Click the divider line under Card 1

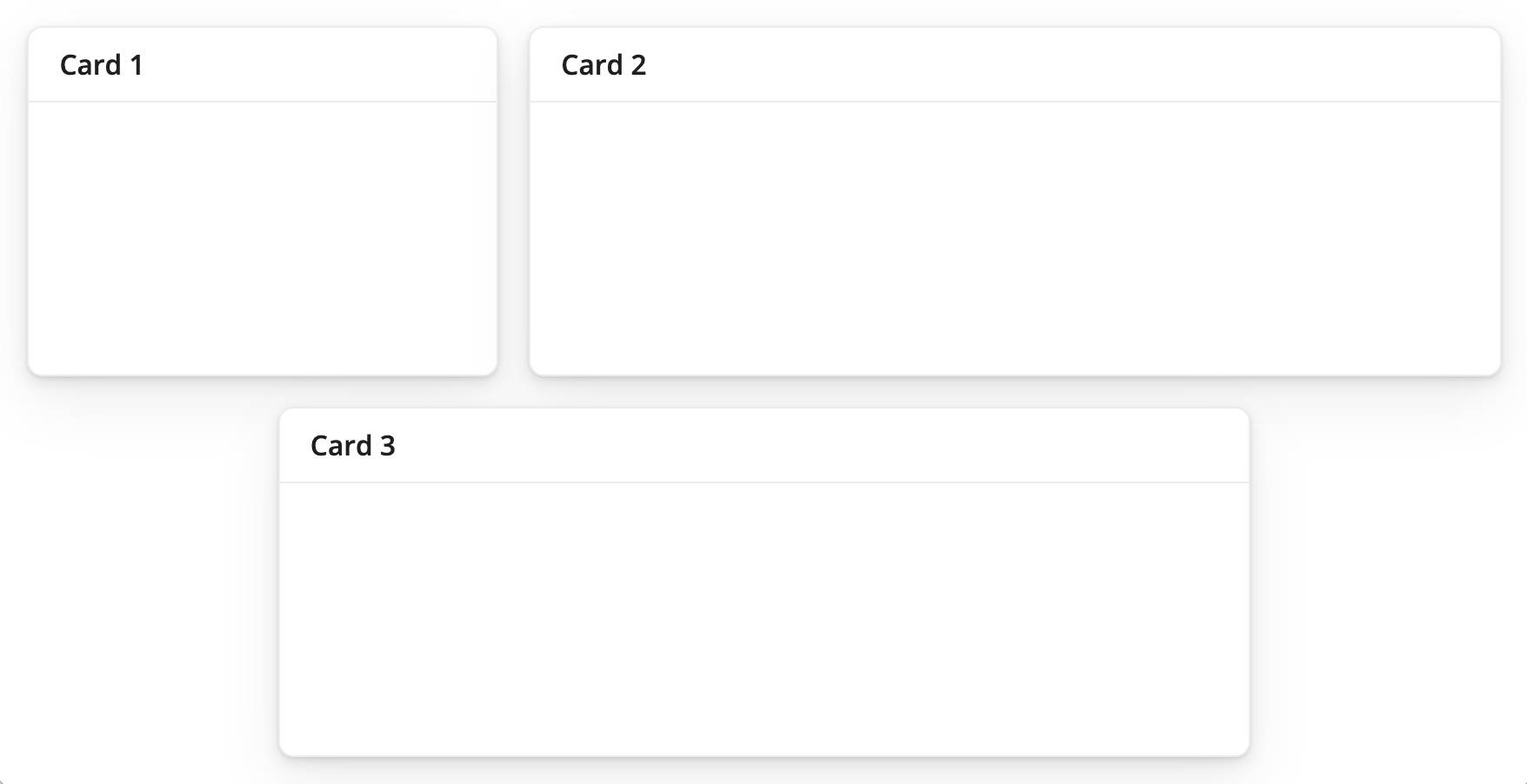[x=261, y=99]
